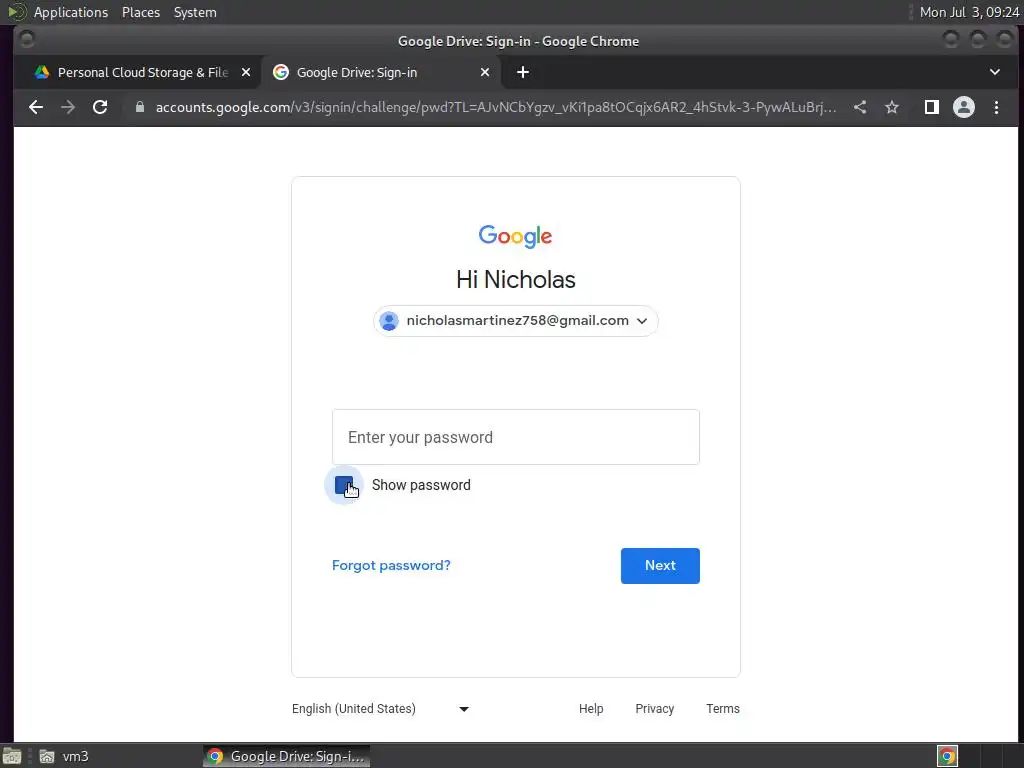Select the Google Drive: Sign-in taskbar button

pyautogui.click(x=287, y=756)
